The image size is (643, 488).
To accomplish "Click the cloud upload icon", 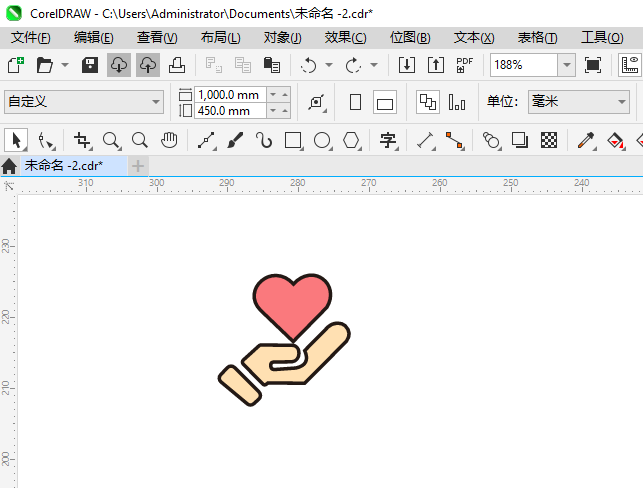I will pos(148,65).
